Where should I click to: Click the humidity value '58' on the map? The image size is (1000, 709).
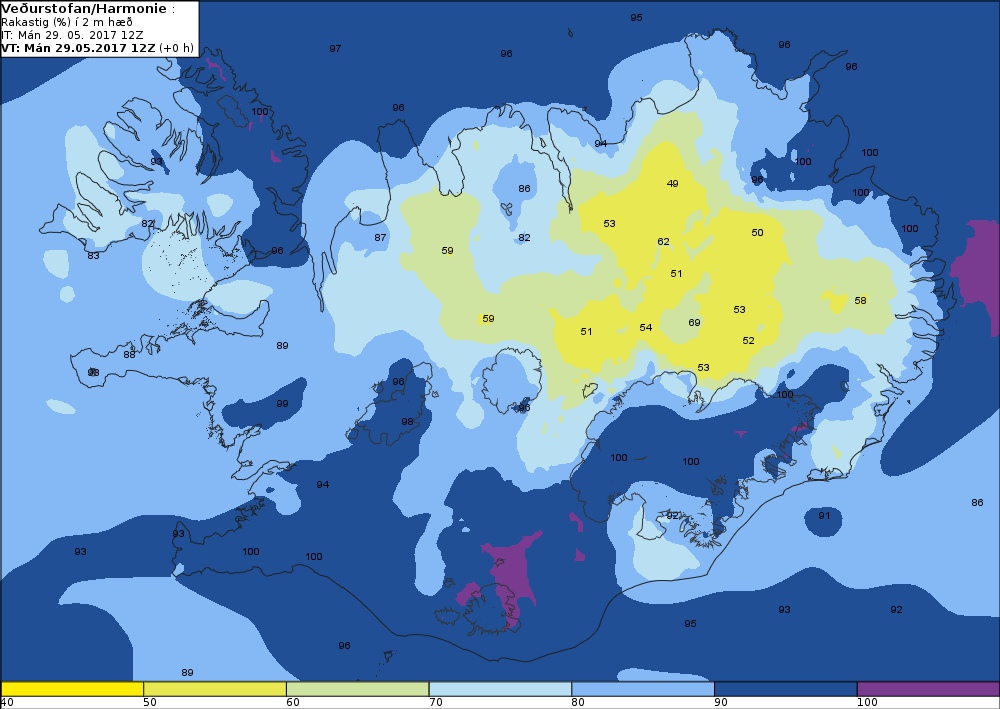pyautogui.click(x=860, y=300)
